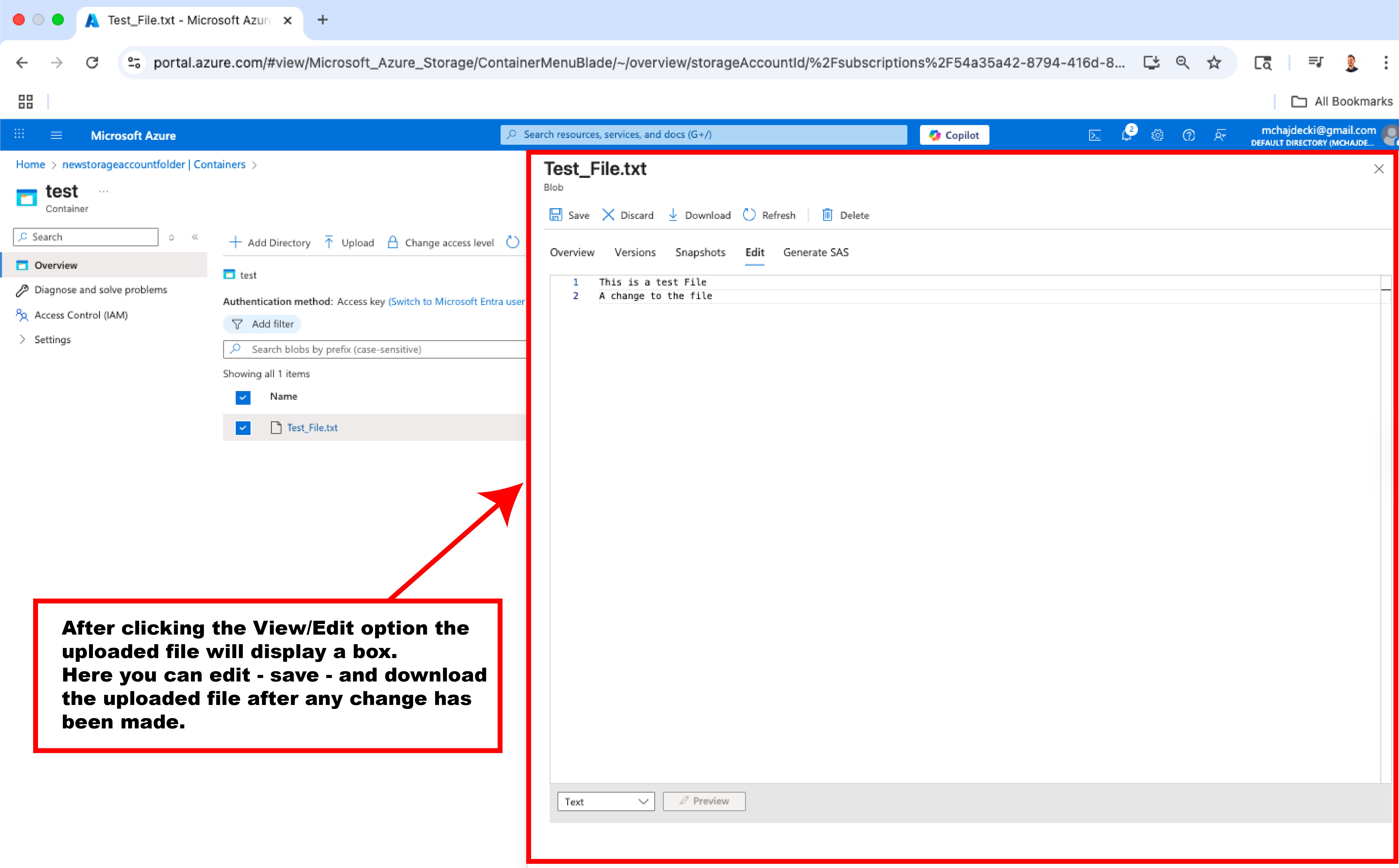Screen dimensions: 1399x868
Task: Uncheck the Test_File.txt row checkbox
Action: (x=243, y=428)
